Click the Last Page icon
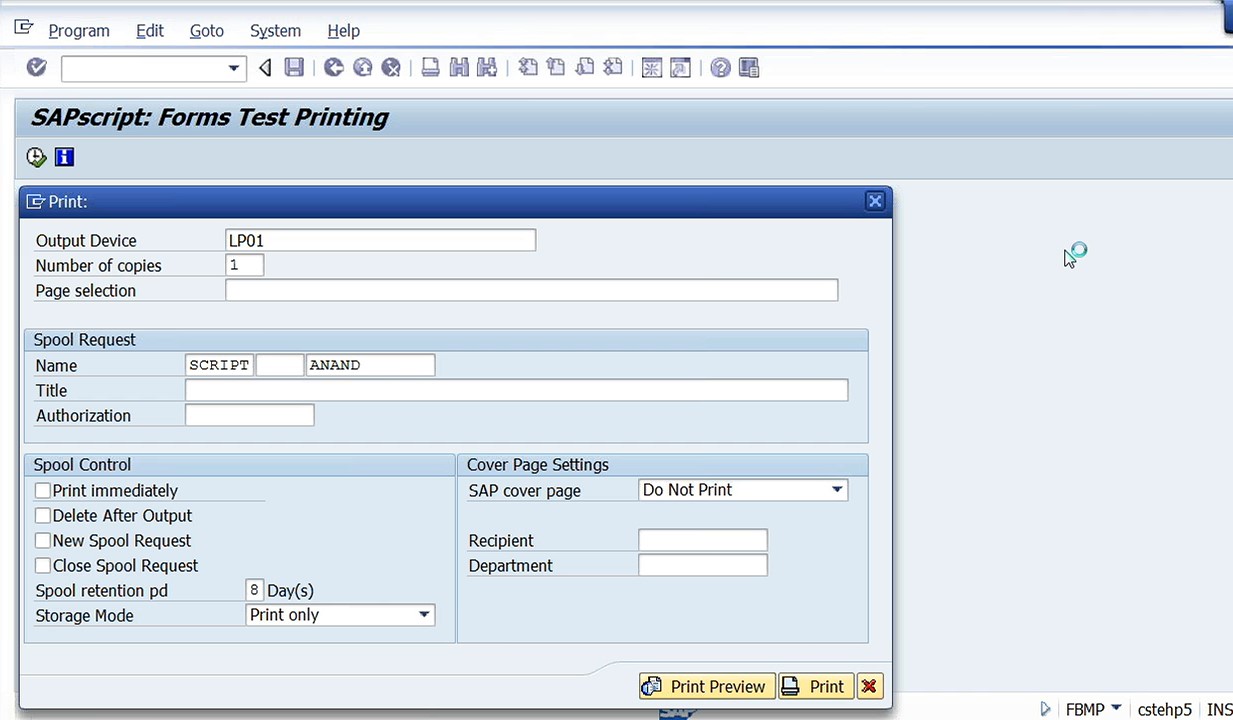 click(613, 68)
